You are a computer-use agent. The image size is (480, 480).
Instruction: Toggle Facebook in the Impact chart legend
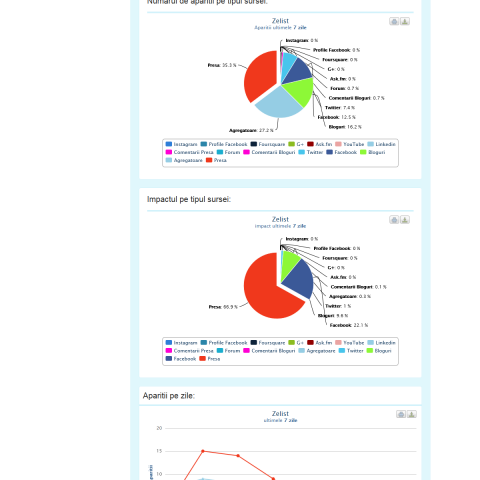click(x=181, y=359)
